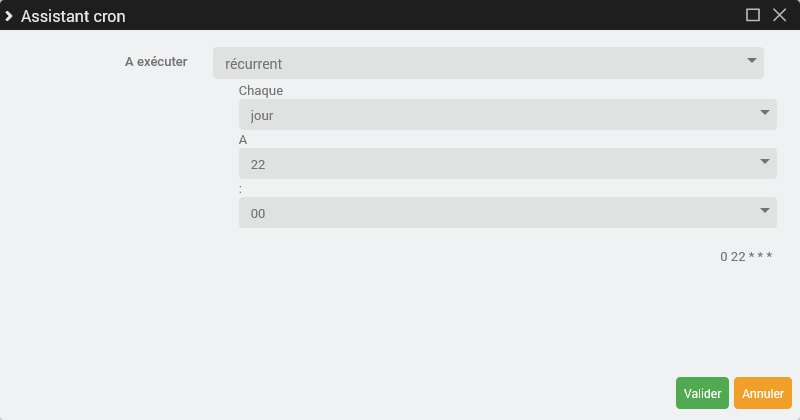Click the "A" label above the hour selector

[x=243, y=140]
